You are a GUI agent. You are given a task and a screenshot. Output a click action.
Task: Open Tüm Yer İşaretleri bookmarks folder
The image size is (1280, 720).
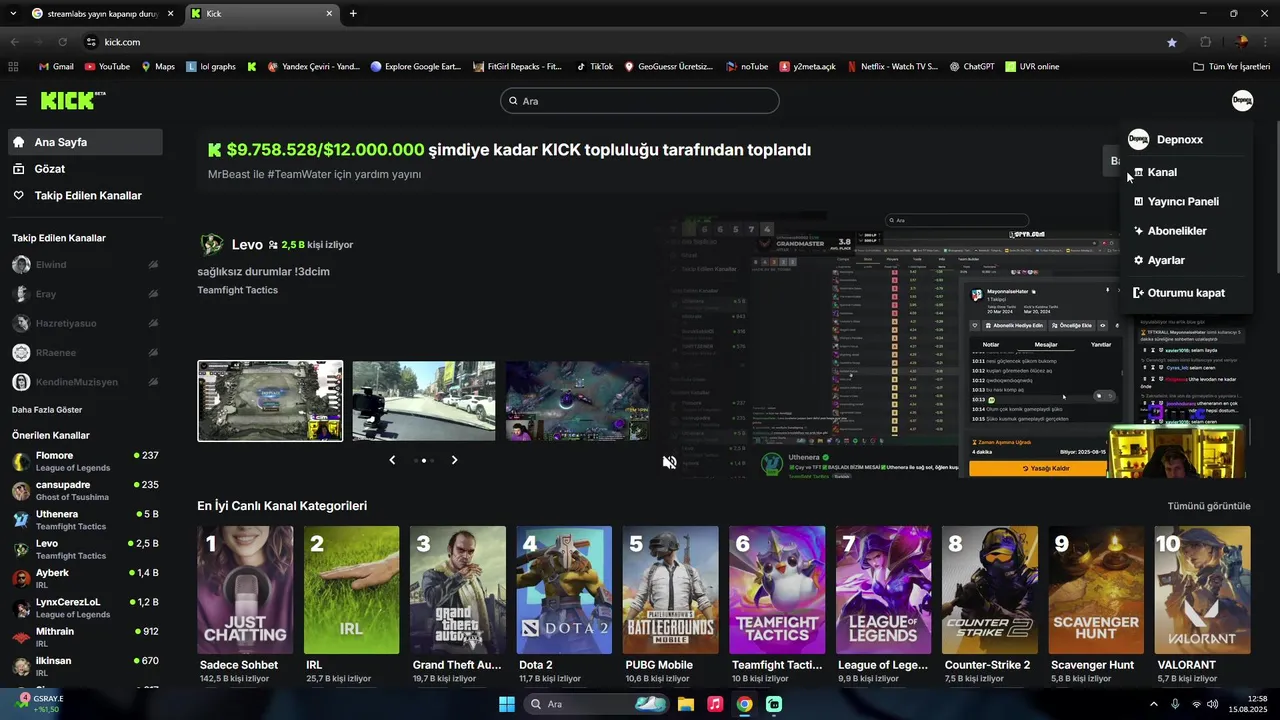(x=1231, y=67)
